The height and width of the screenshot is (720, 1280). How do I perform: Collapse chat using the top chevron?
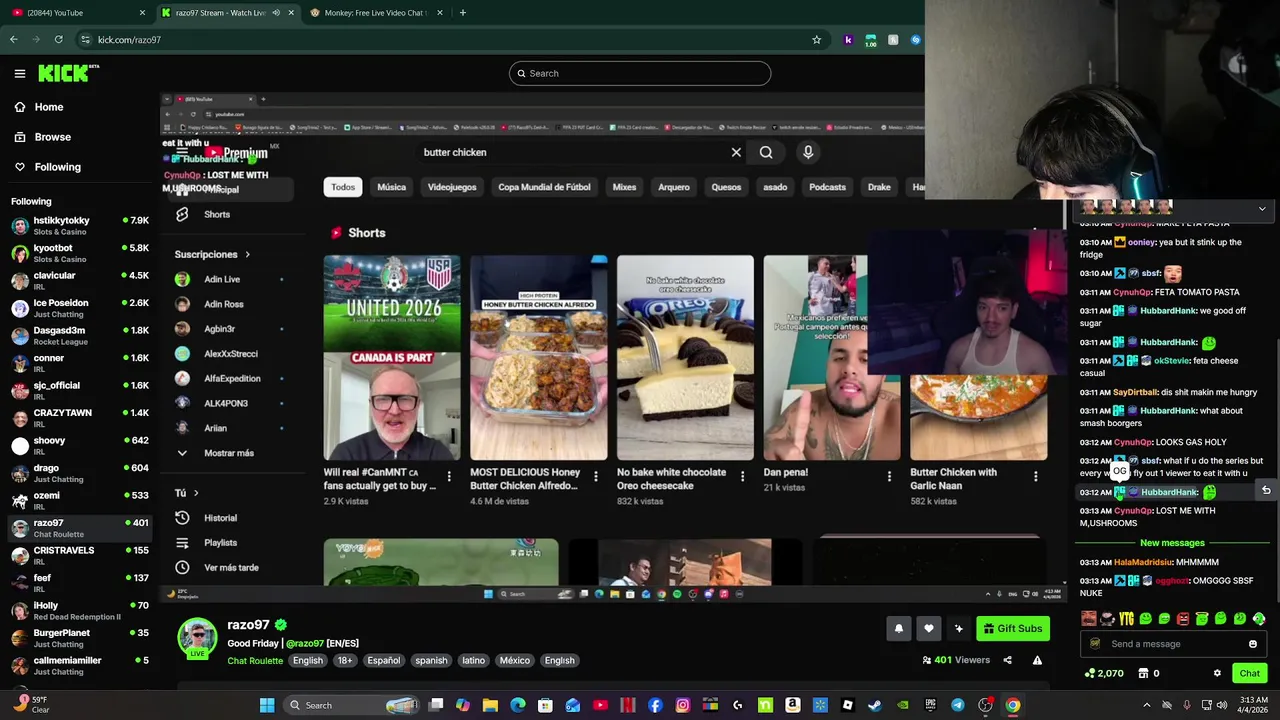(1262, 209)
